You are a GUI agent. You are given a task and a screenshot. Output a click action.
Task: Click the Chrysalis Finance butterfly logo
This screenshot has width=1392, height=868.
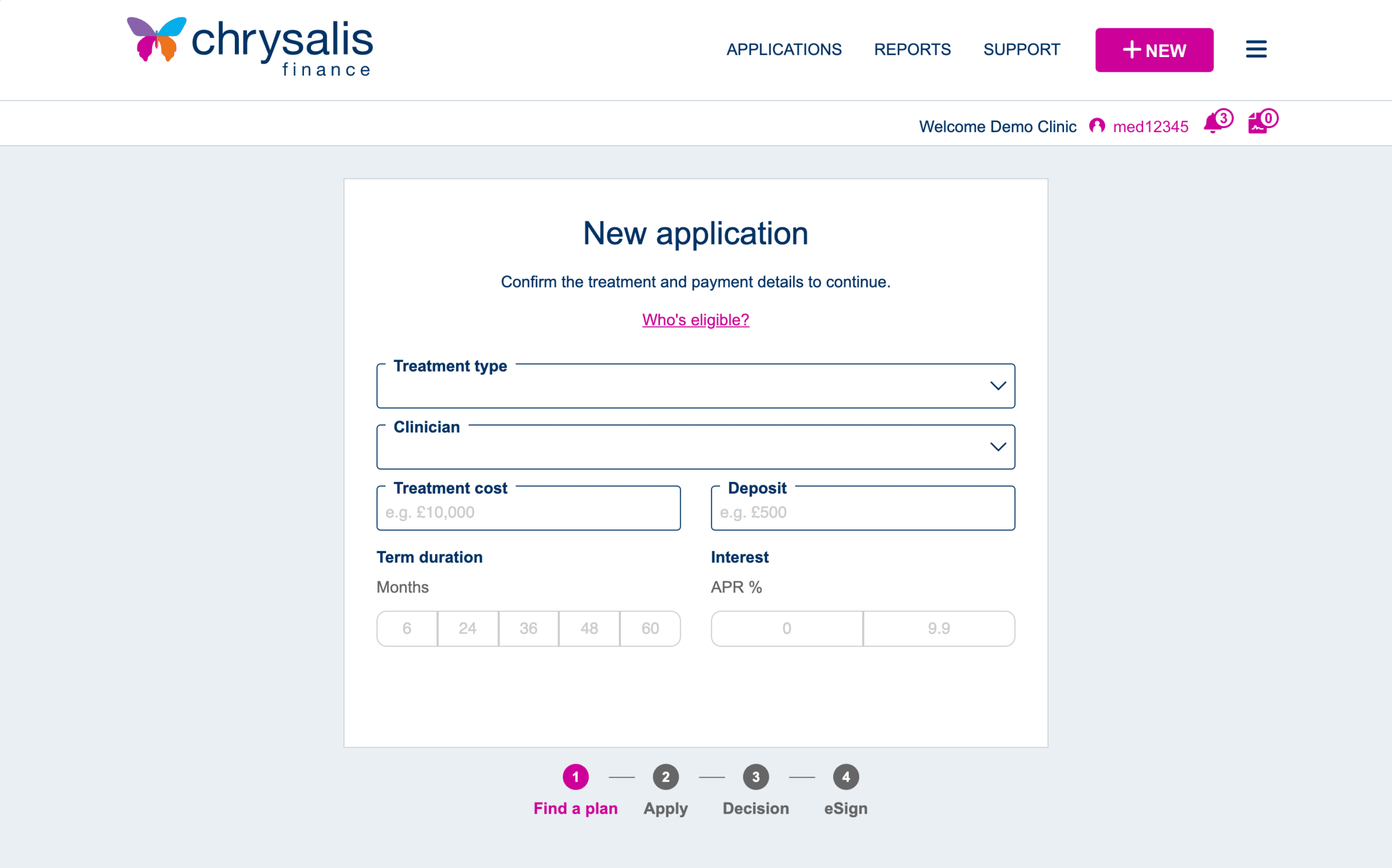tap(156, 39)
